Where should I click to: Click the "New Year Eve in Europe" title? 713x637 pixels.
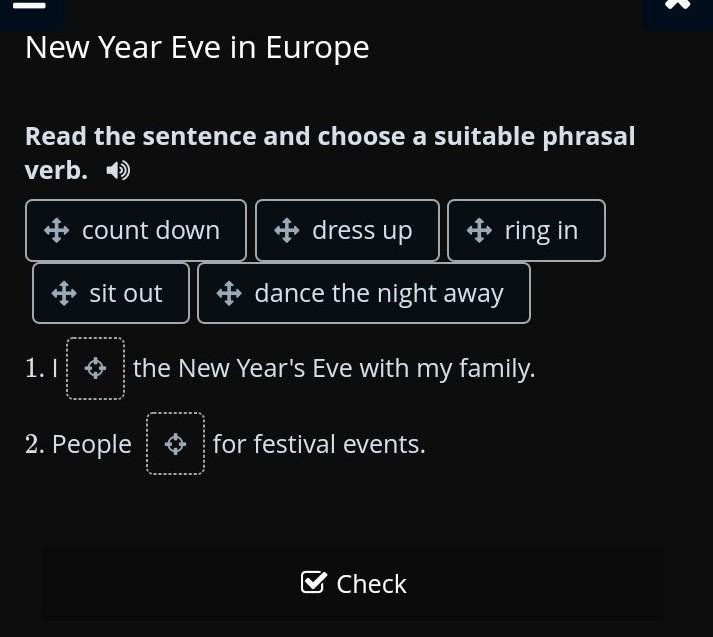pyautogui.click(x=197, y=48)
